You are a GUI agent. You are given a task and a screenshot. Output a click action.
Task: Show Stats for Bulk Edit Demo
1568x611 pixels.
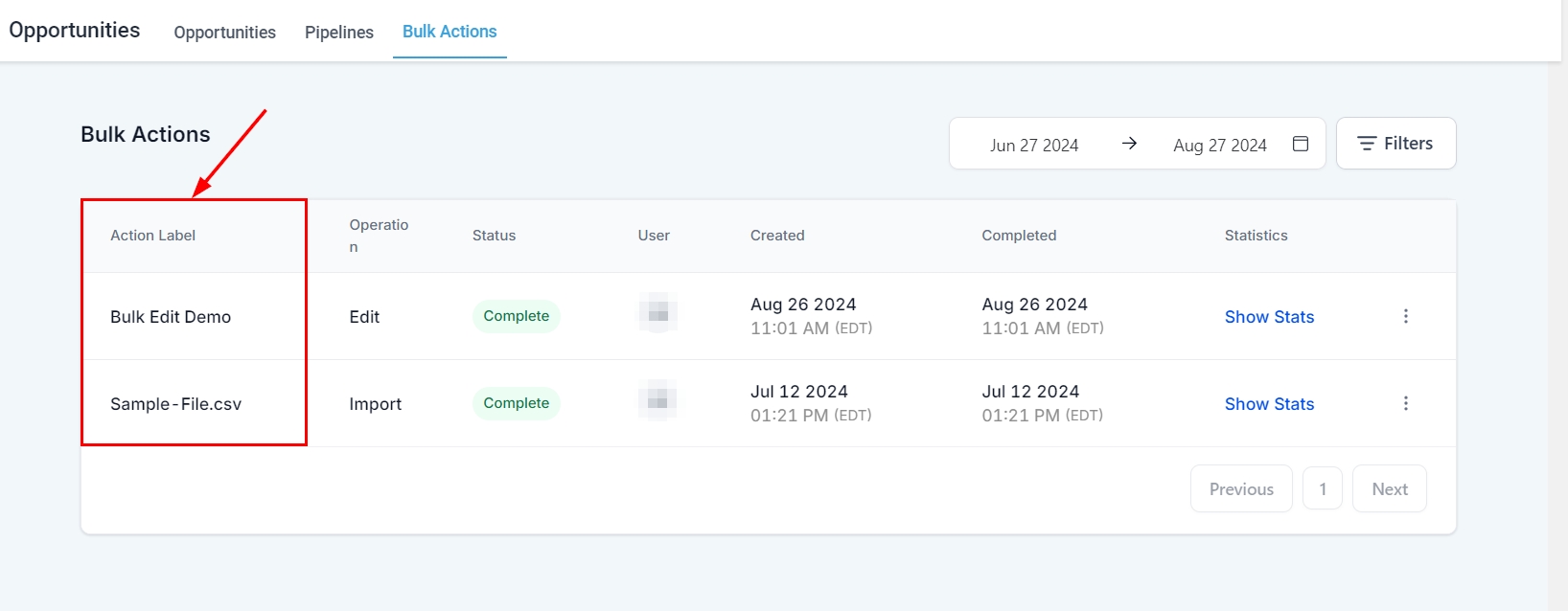1269,317
